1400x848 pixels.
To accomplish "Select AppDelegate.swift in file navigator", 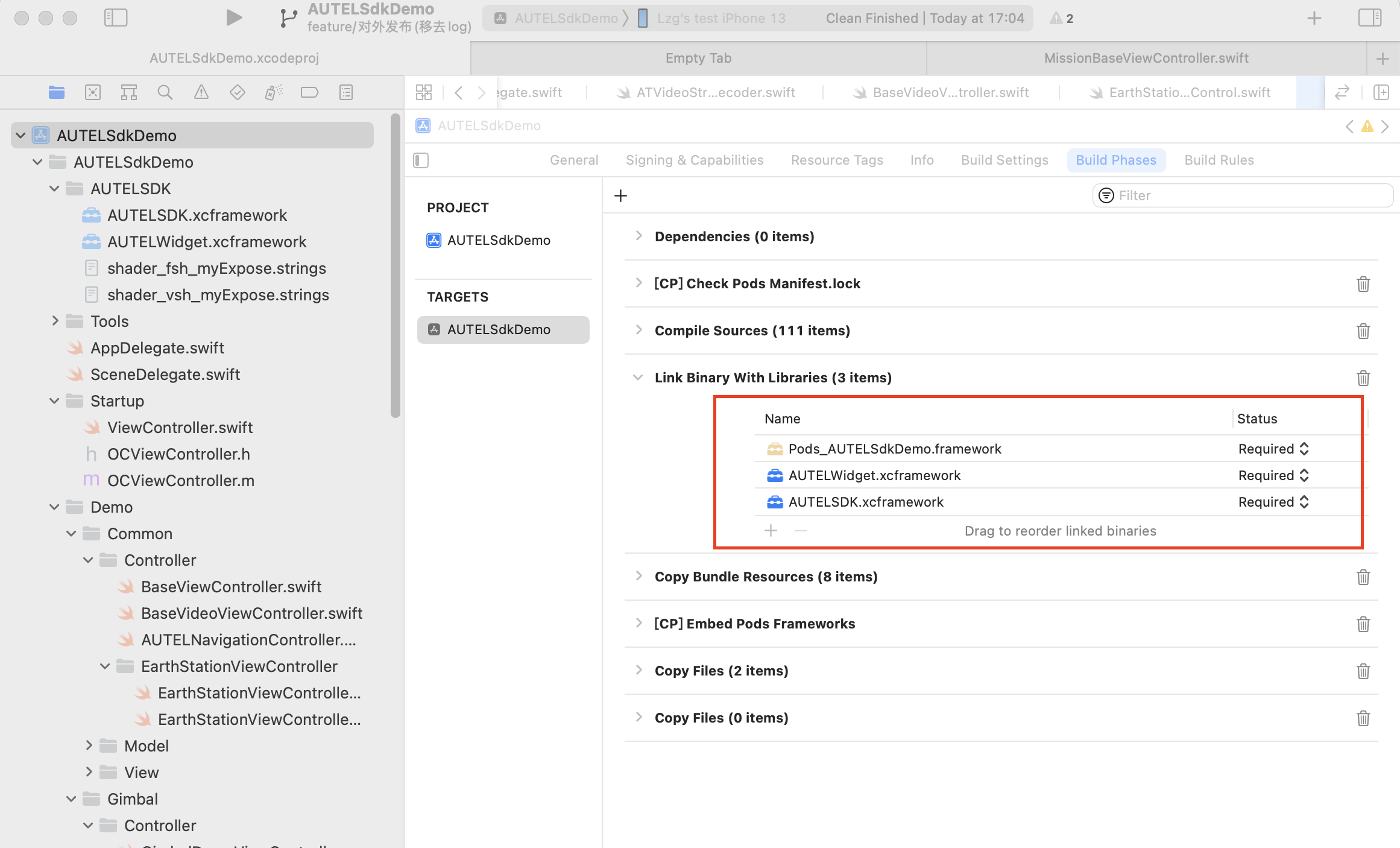I will [157, 347].
